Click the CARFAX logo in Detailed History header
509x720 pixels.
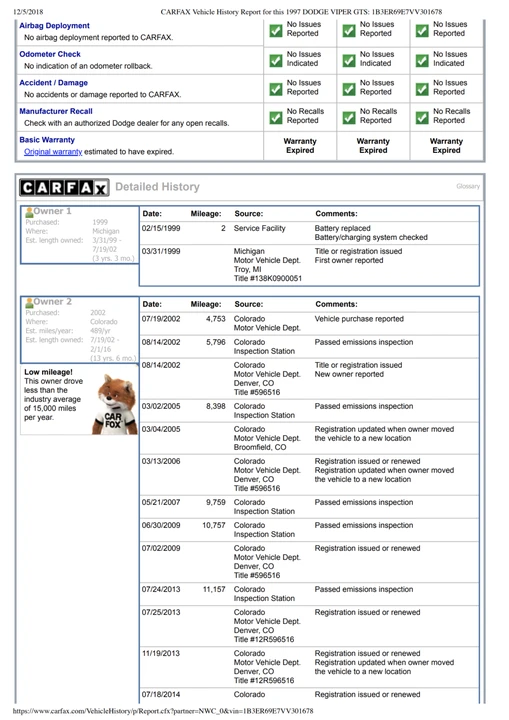[x=64, y=187]
